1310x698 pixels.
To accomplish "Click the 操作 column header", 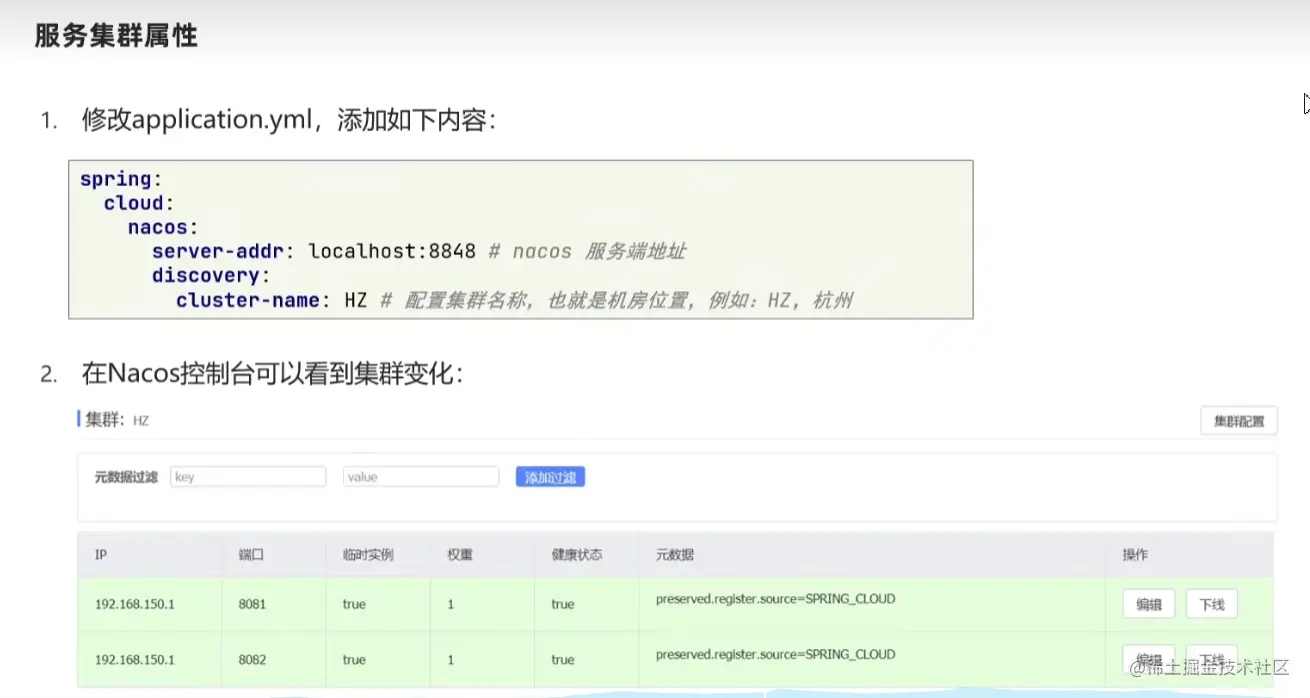I will pyautogui.click(x=1135, y=554).
